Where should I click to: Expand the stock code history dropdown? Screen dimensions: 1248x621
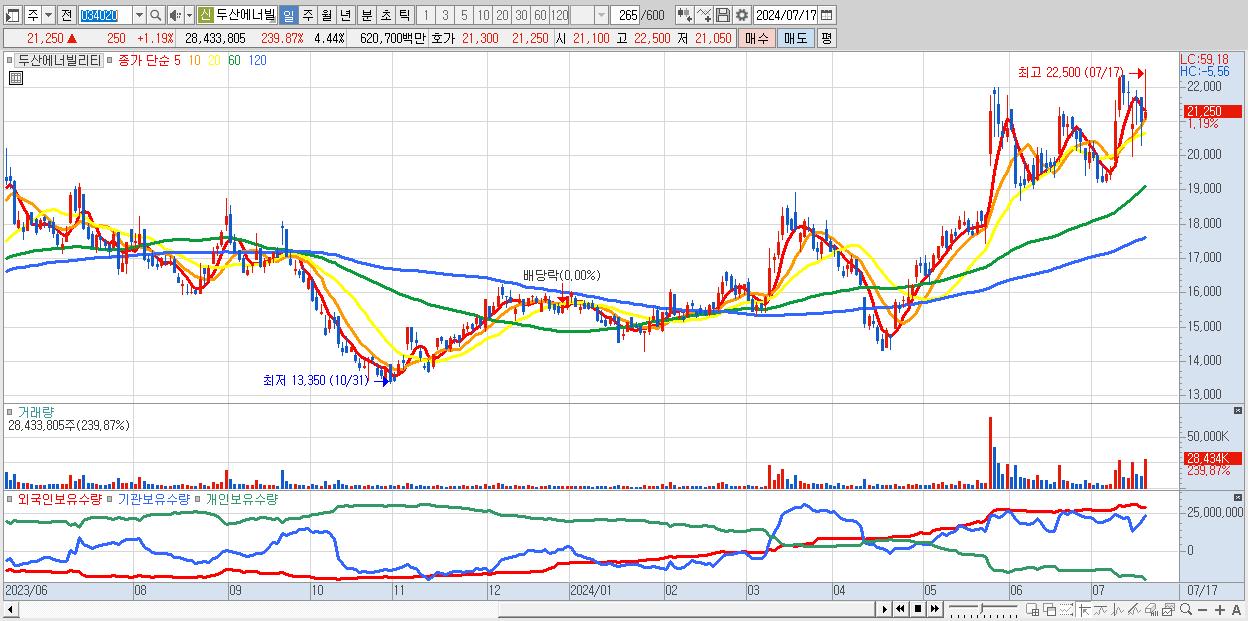click(139, 15)
